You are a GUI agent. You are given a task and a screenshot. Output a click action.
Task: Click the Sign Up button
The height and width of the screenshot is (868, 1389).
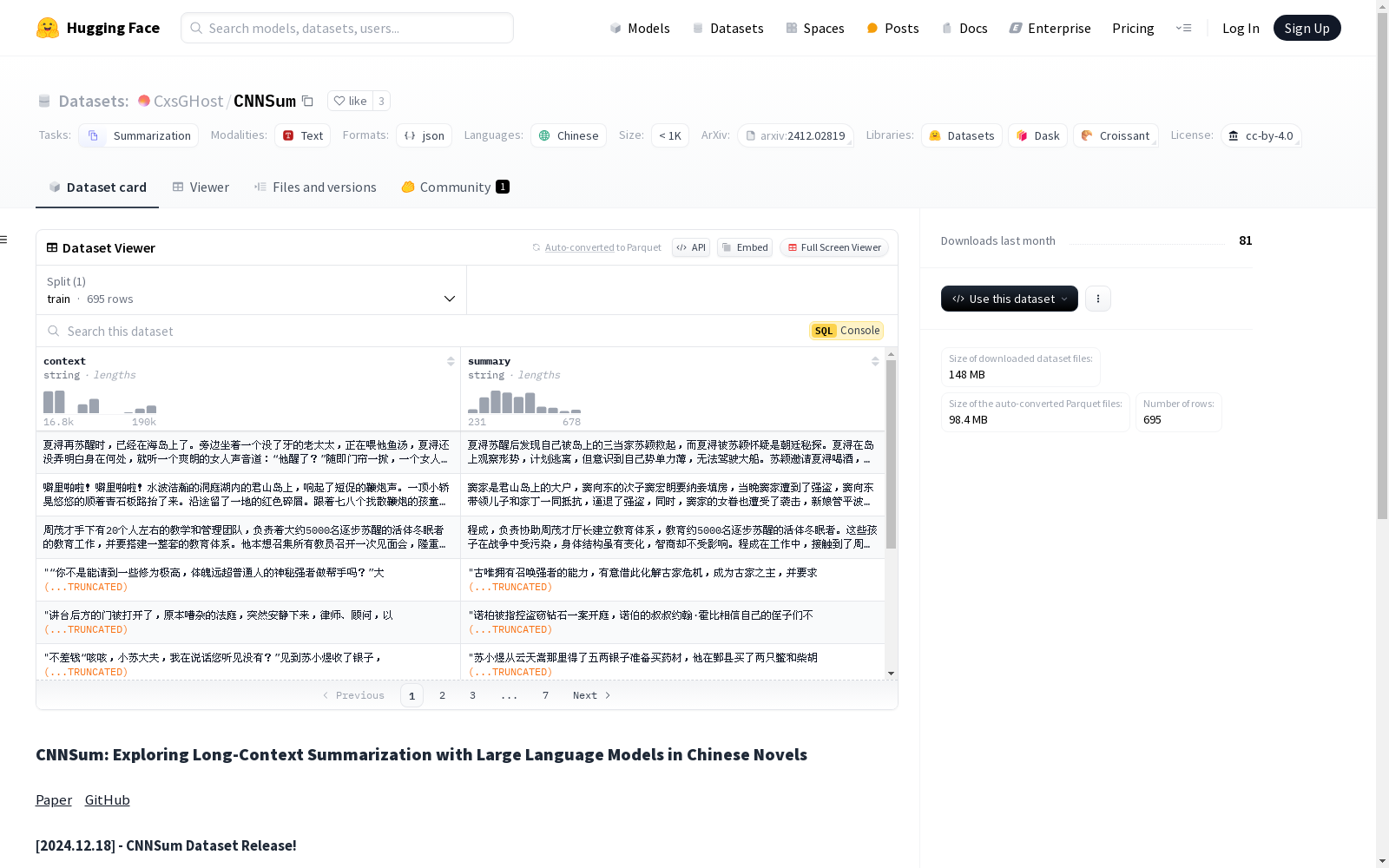click(1307, 28)
